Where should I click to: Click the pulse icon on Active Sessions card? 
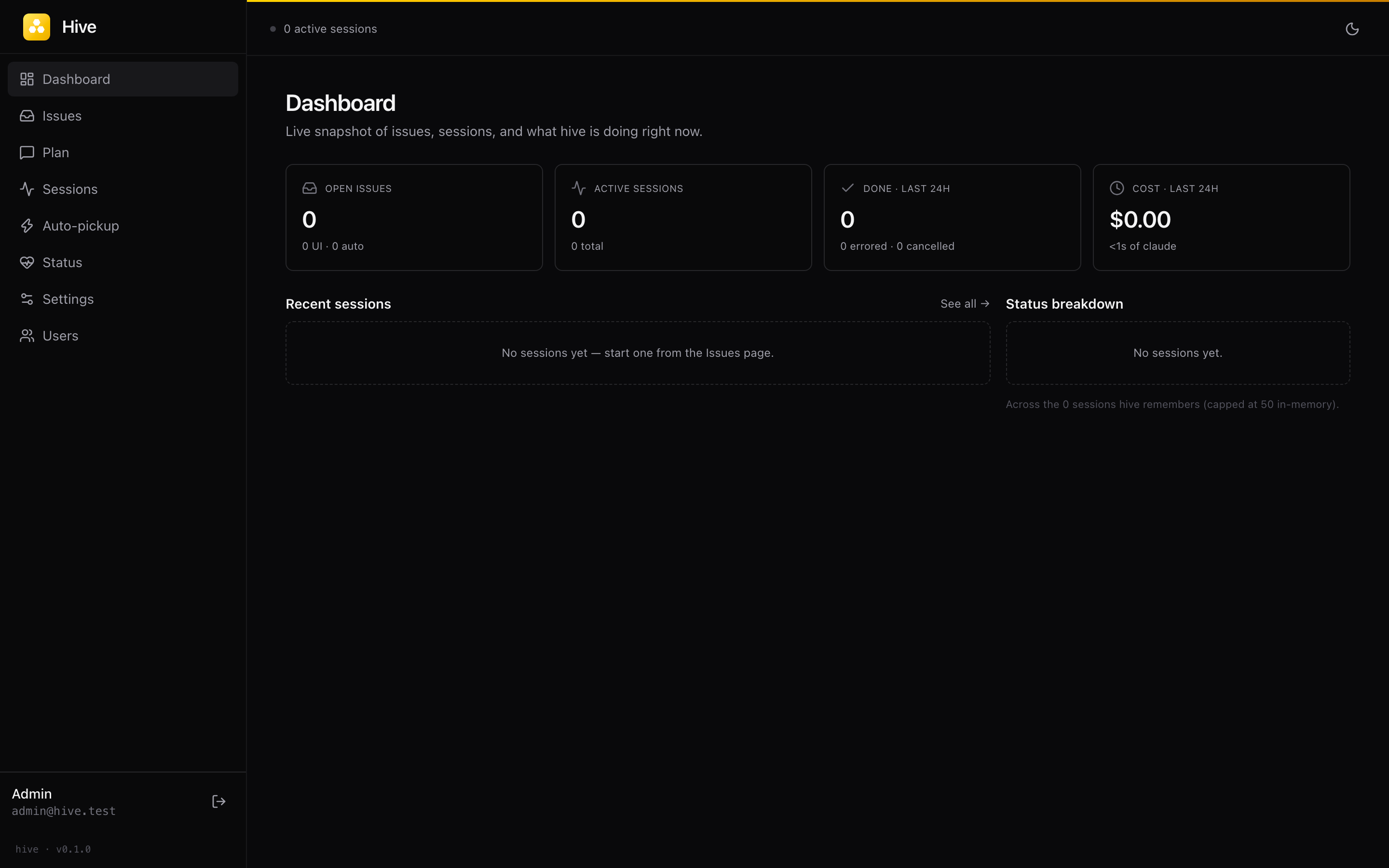click(x=579, y=188)
